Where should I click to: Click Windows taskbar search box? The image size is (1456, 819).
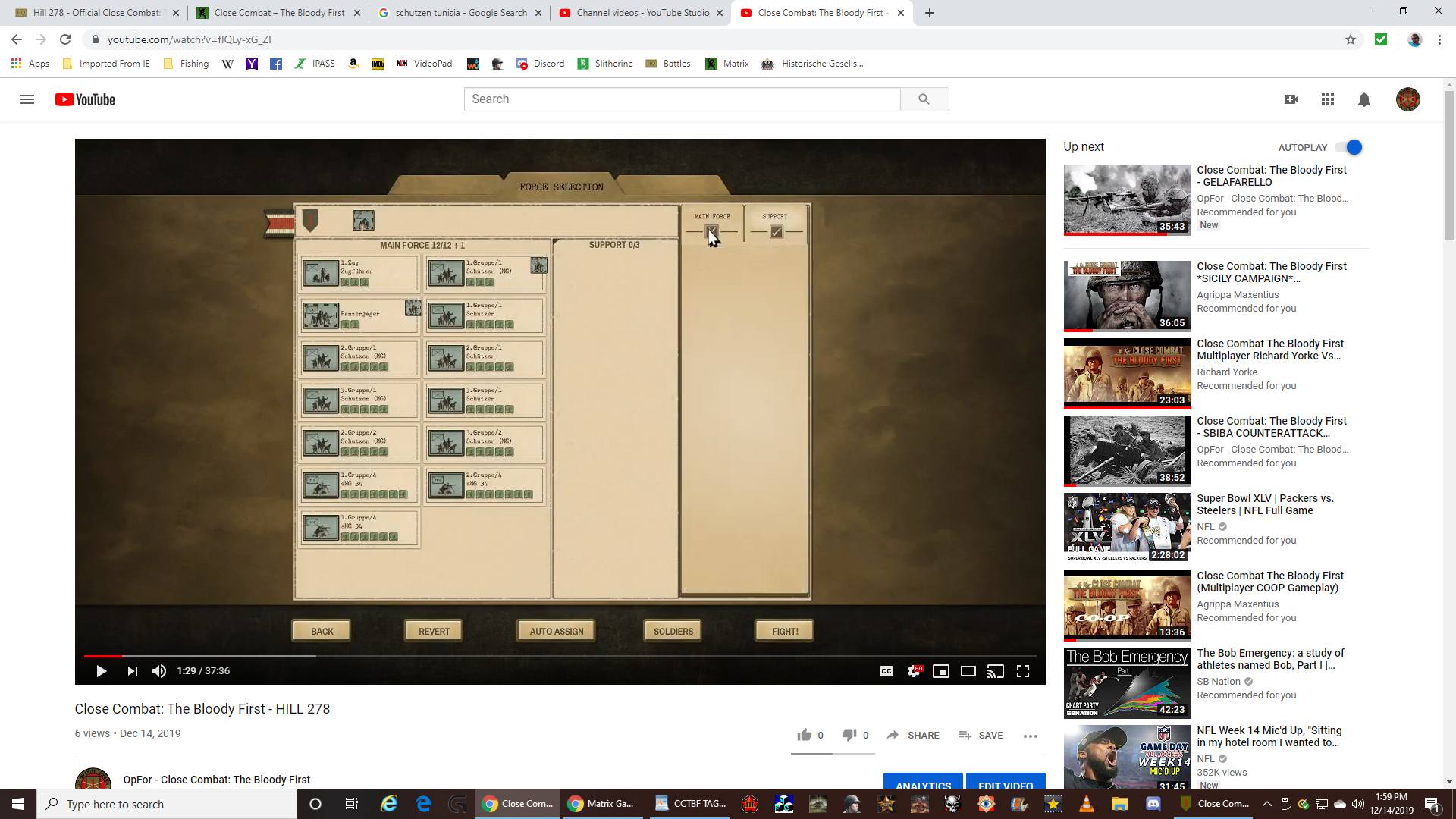[x=167, y=804]
